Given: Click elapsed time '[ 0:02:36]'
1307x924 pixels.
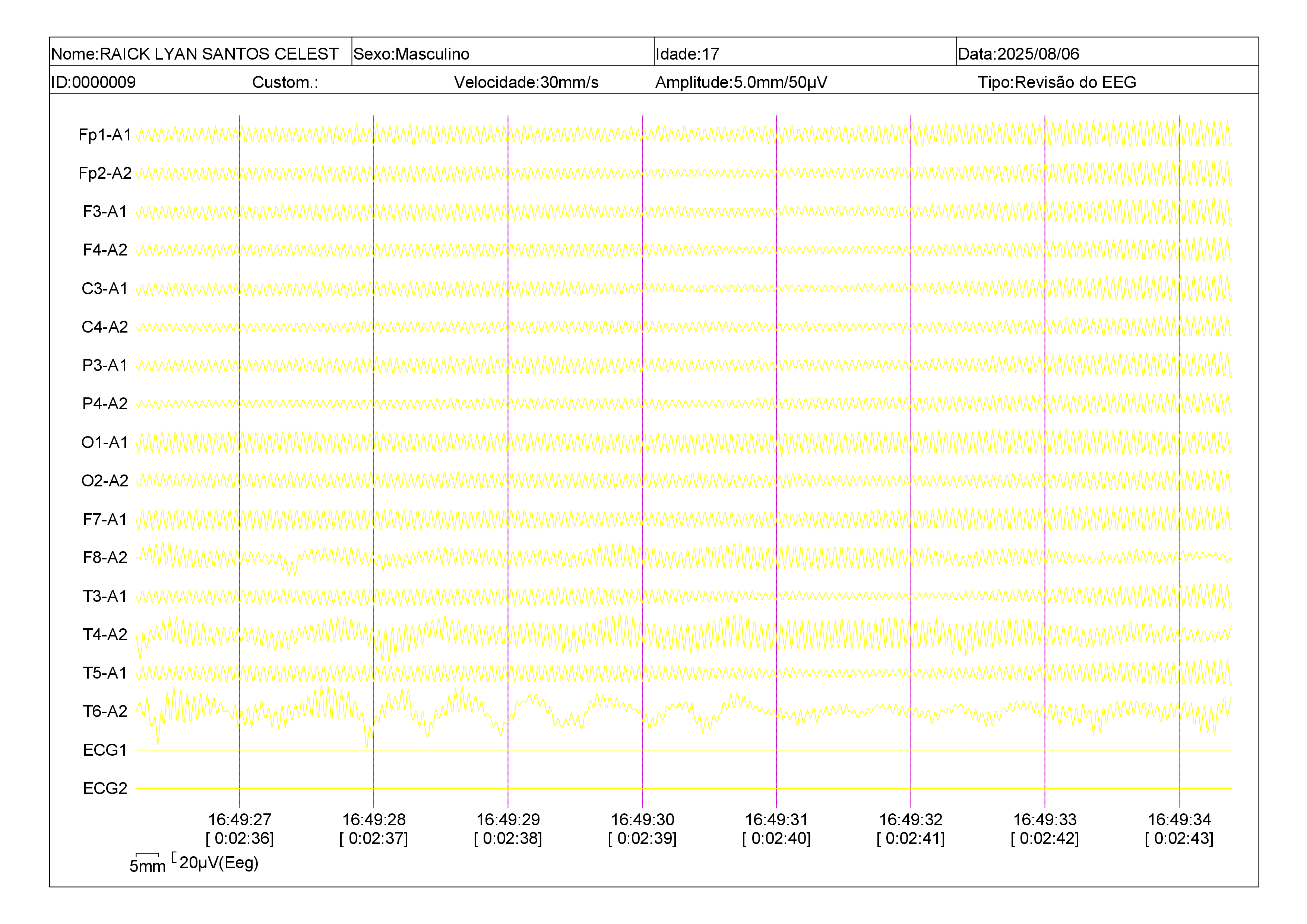Looking at the screenshot, I should [x=240, y=838].
